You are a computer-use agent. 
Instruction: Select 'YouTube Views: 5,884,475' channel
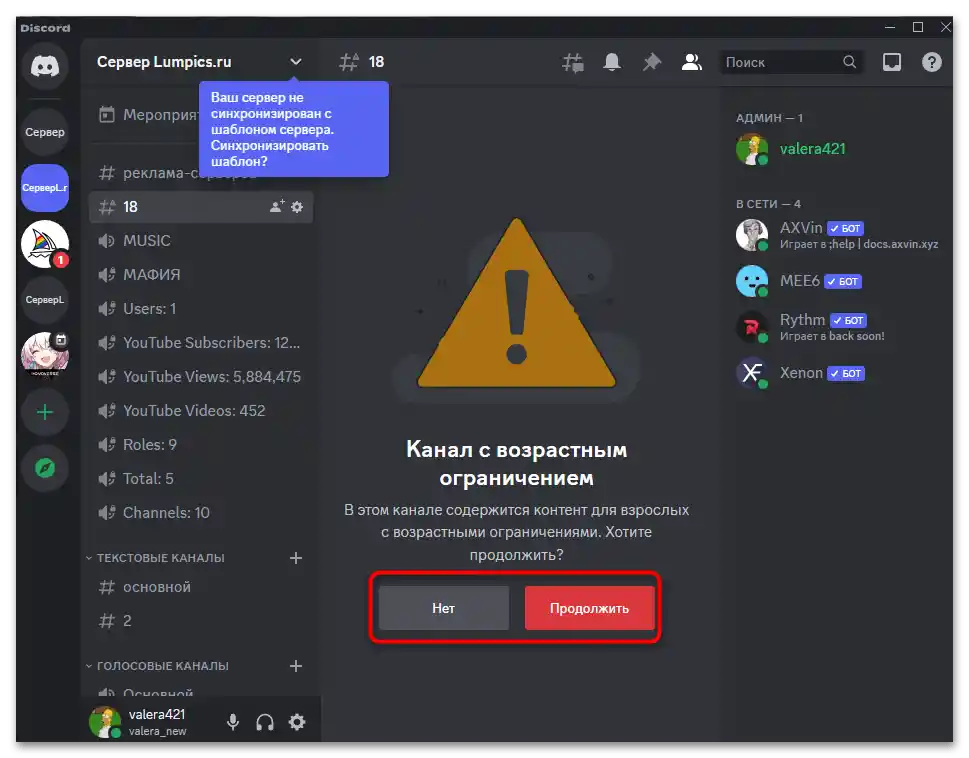201,376
